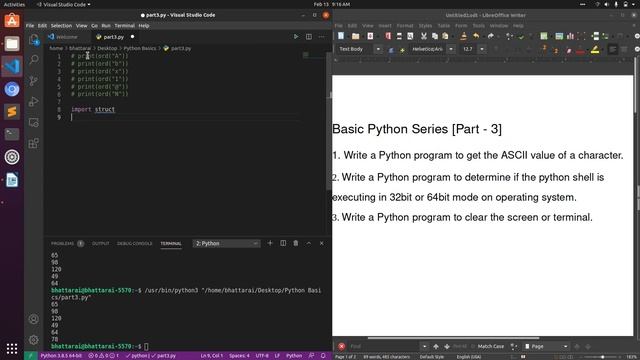Open the Source Control view in VS Code

[x=34, y=80]
